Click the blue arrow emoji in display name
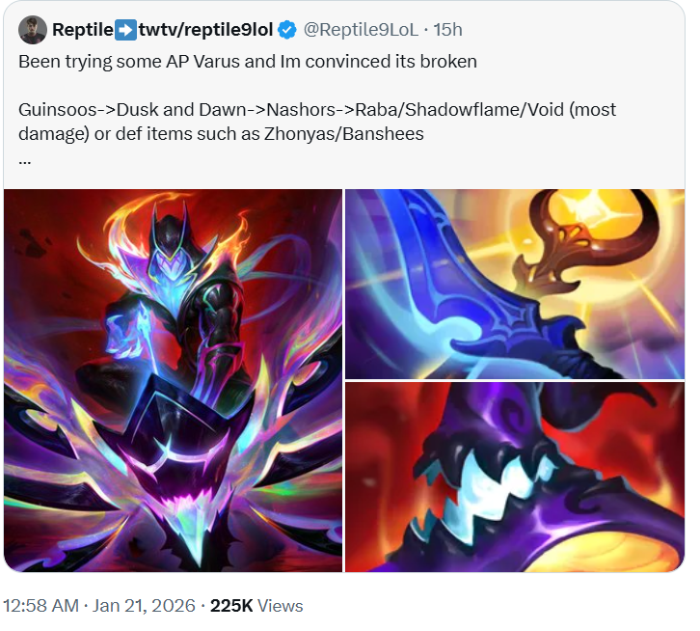Image resolution: width=700 pixels, height=631 pixels. point(126,30)
